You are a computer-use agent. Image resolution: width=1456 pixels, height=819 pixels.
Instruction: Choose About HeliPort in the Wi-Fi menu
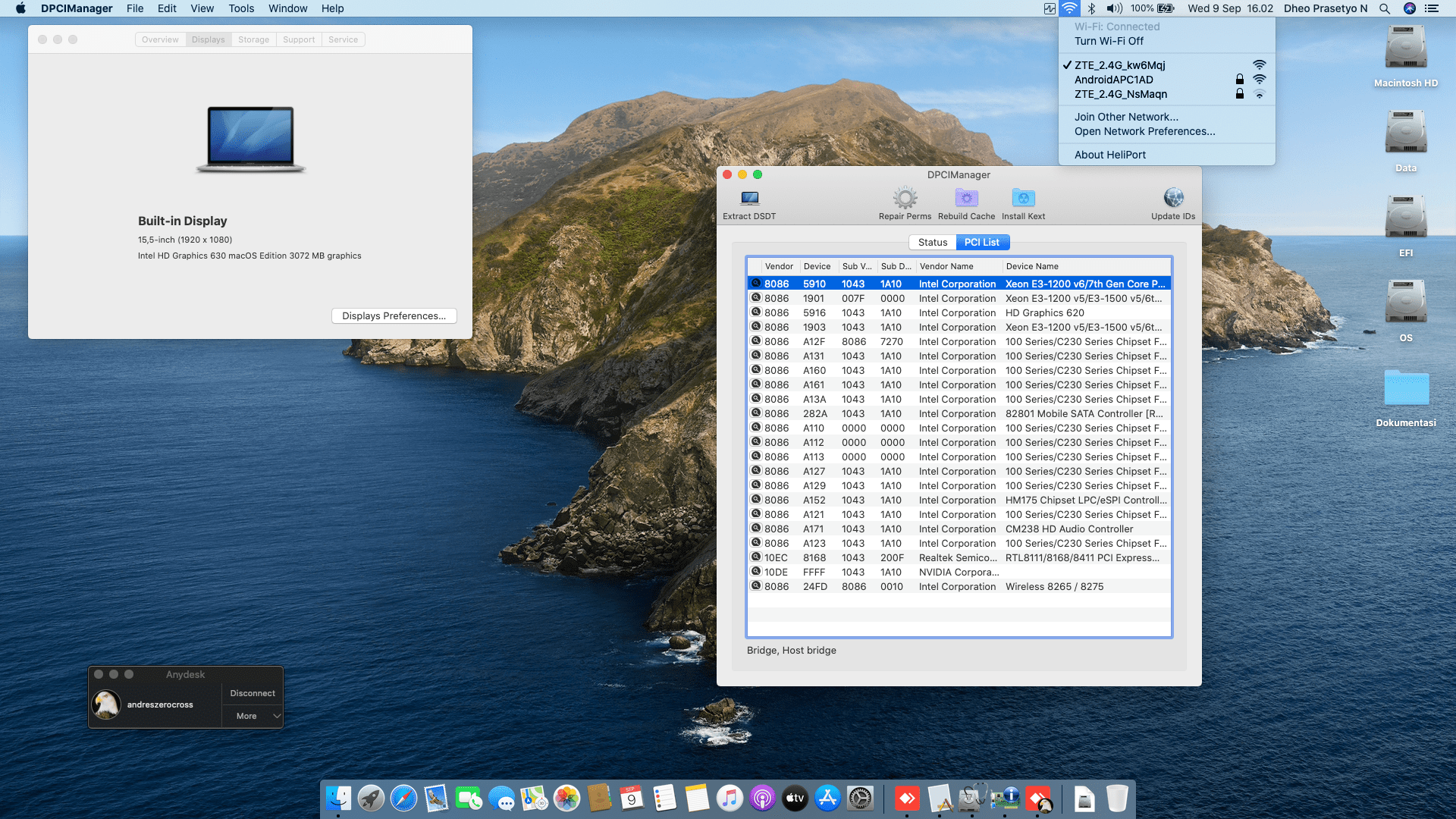click(1166, 155)
